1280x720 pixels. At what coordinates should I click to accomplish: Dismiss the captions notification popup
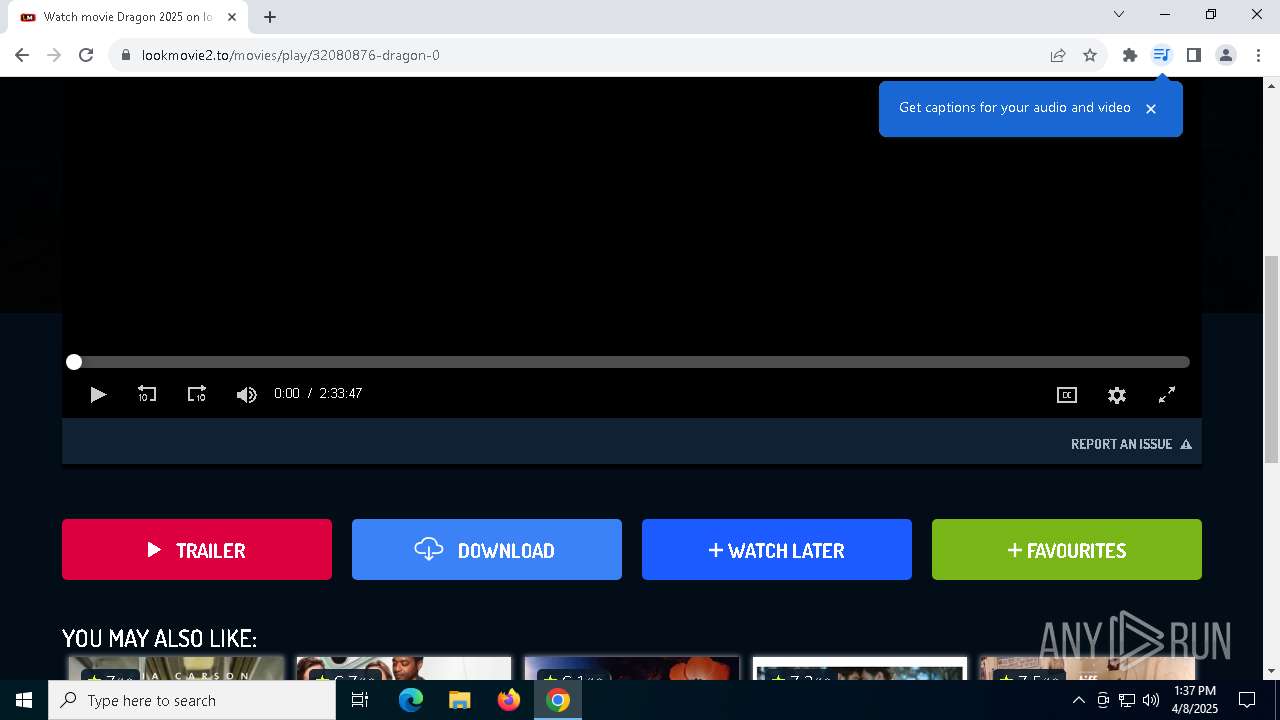[1151, 108]
